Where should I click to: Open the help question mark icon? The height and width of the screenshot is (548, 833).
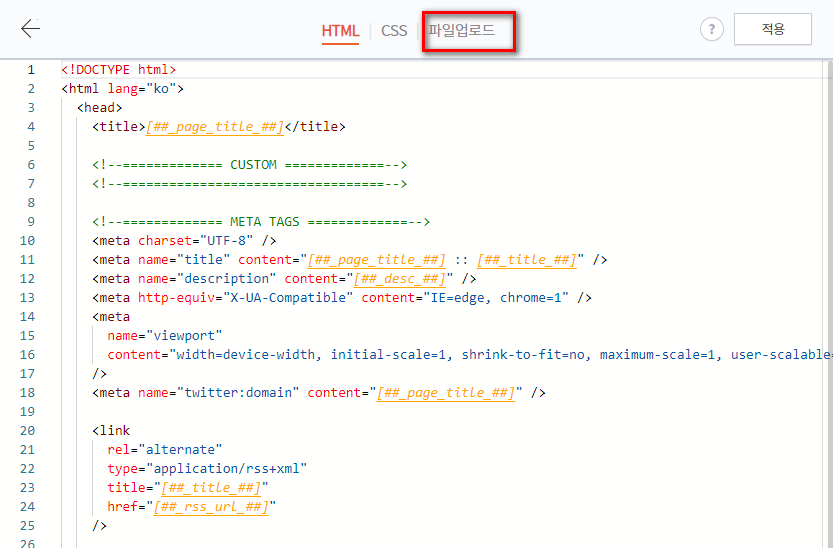[711, 29]
